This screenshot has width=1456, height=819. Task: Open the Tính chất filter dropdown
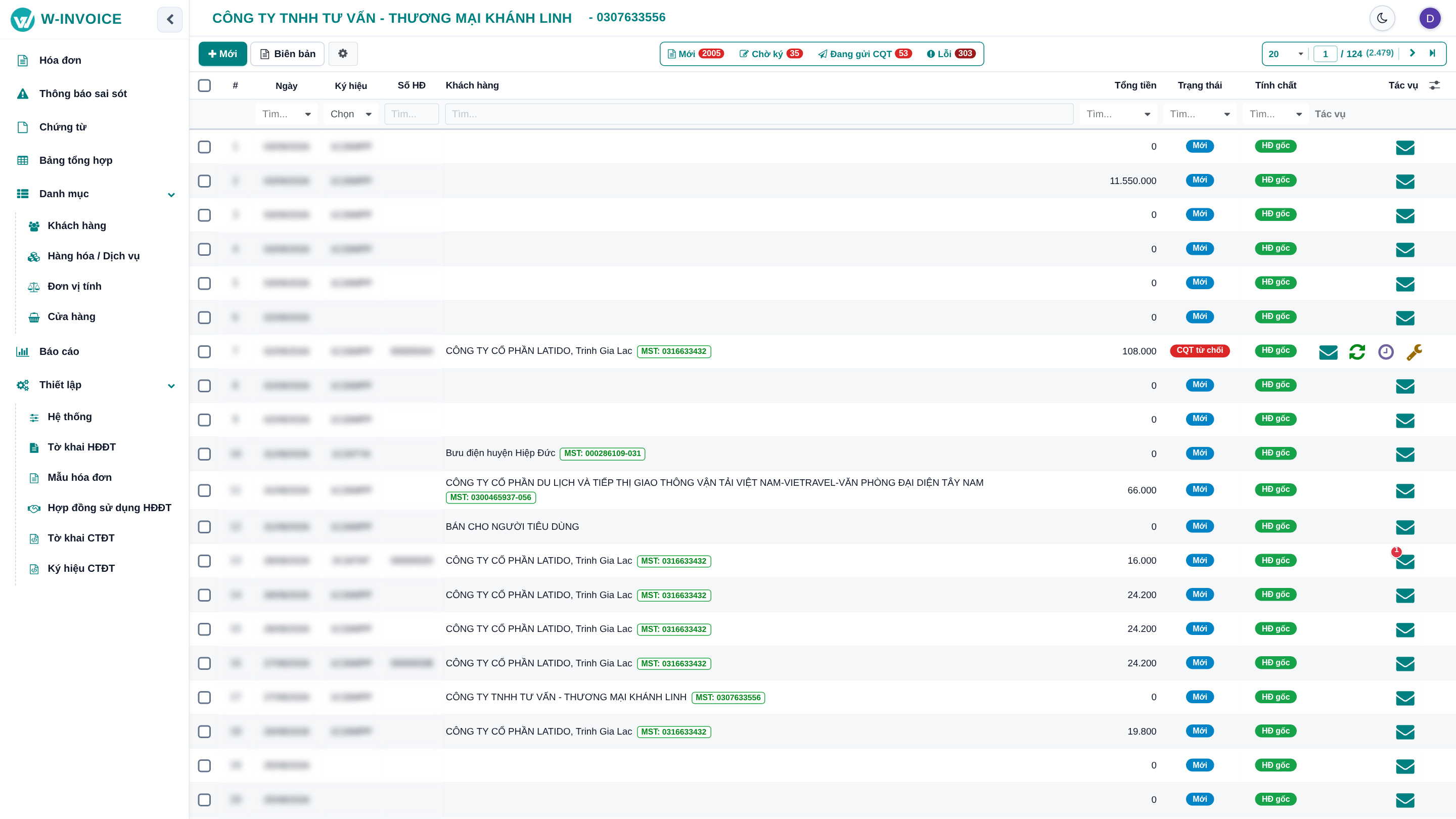point(1275,114)
